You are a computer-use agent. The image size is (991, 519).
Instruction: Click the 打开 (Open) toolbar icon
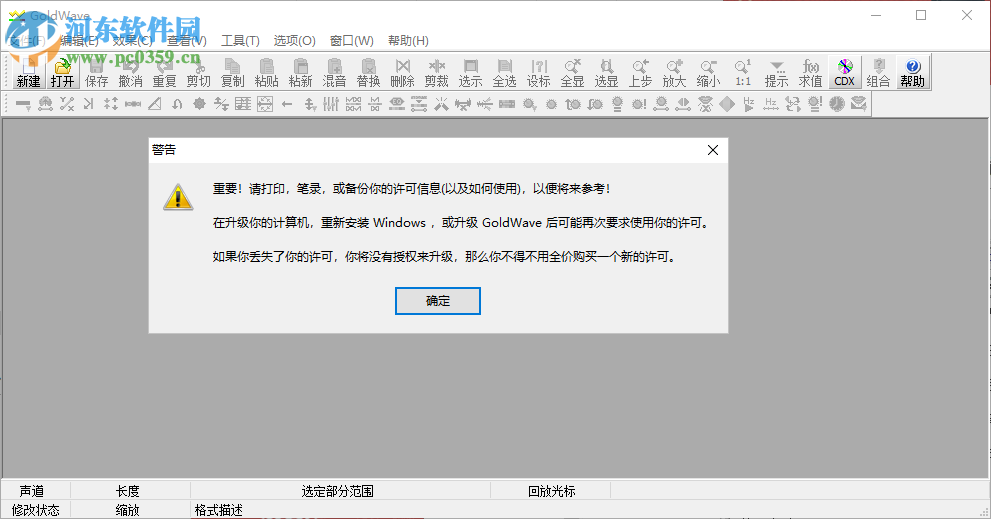click(x=63, y=72)
